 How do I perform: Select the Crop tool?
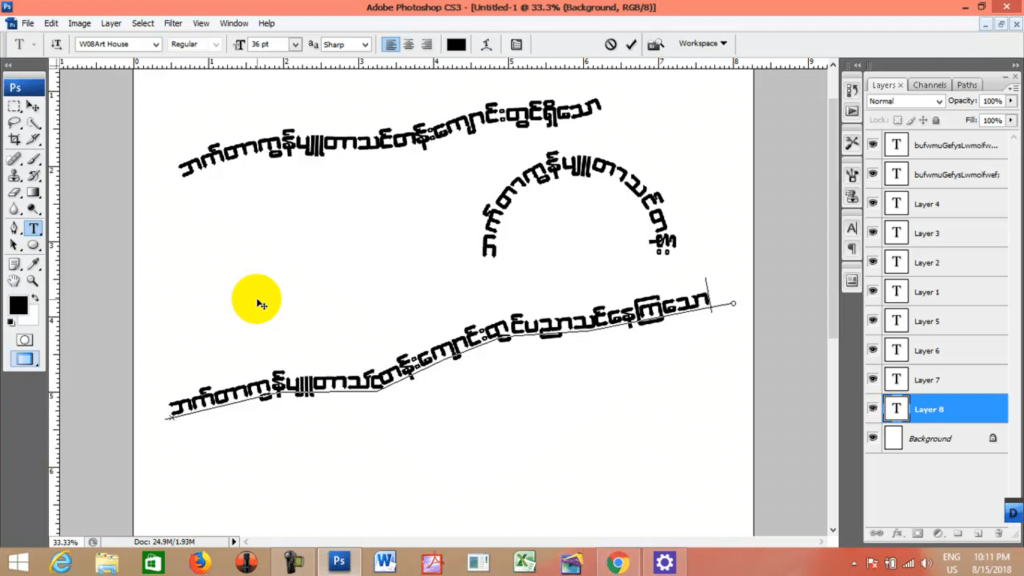14,139
